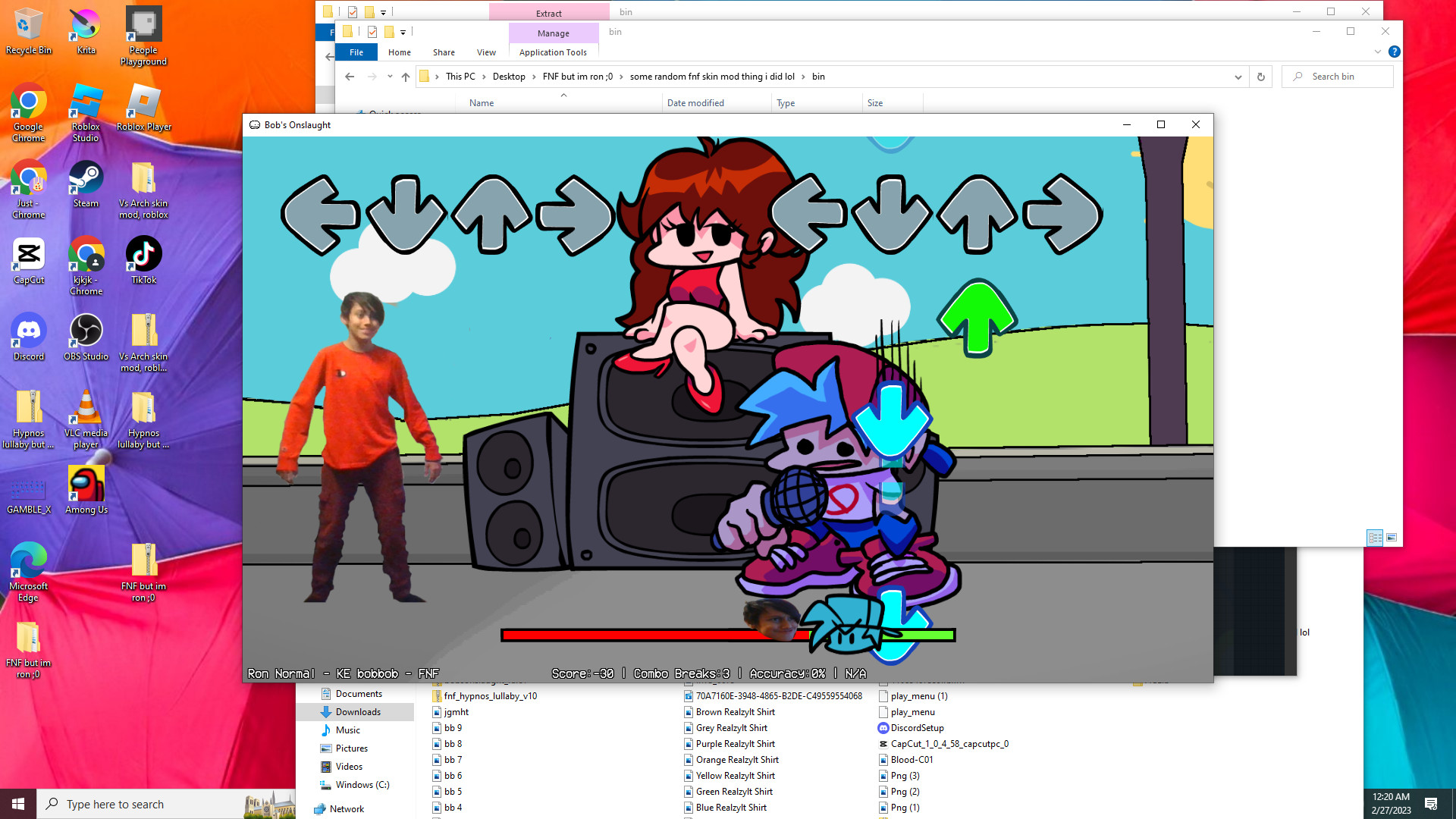Click the Search bin field
This screenshot has width=1456, height=819.
click(x=1338, y=77)
